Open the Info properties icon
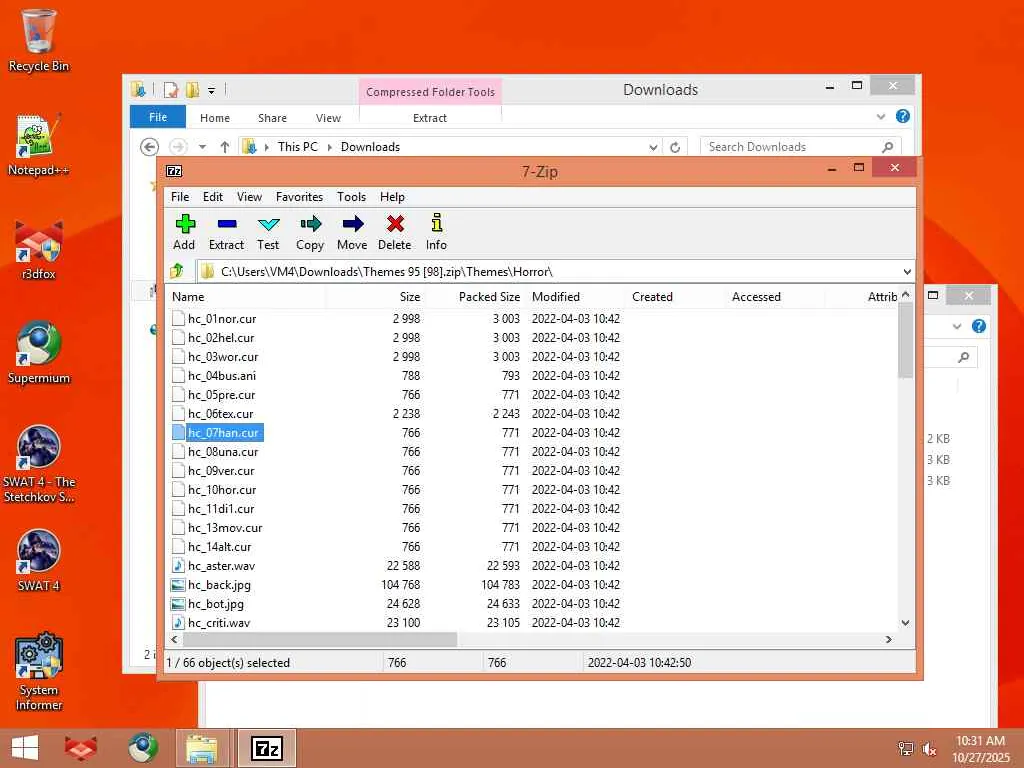Image resolution: width=1024 pixels, height=768 pixels. pyautogui.click(x=436, y=223)
